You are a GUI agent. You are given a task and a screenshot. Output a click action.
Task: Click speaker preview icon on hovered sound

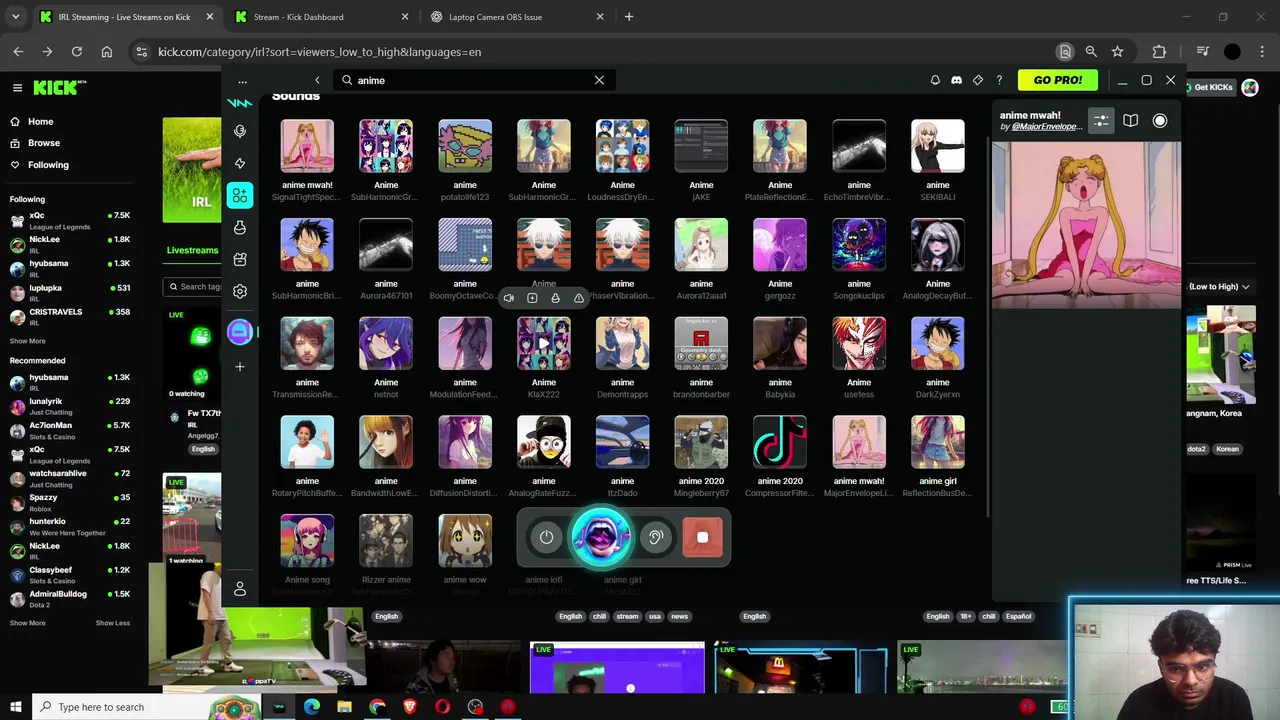pyautogui.click(x=509, y=298)
